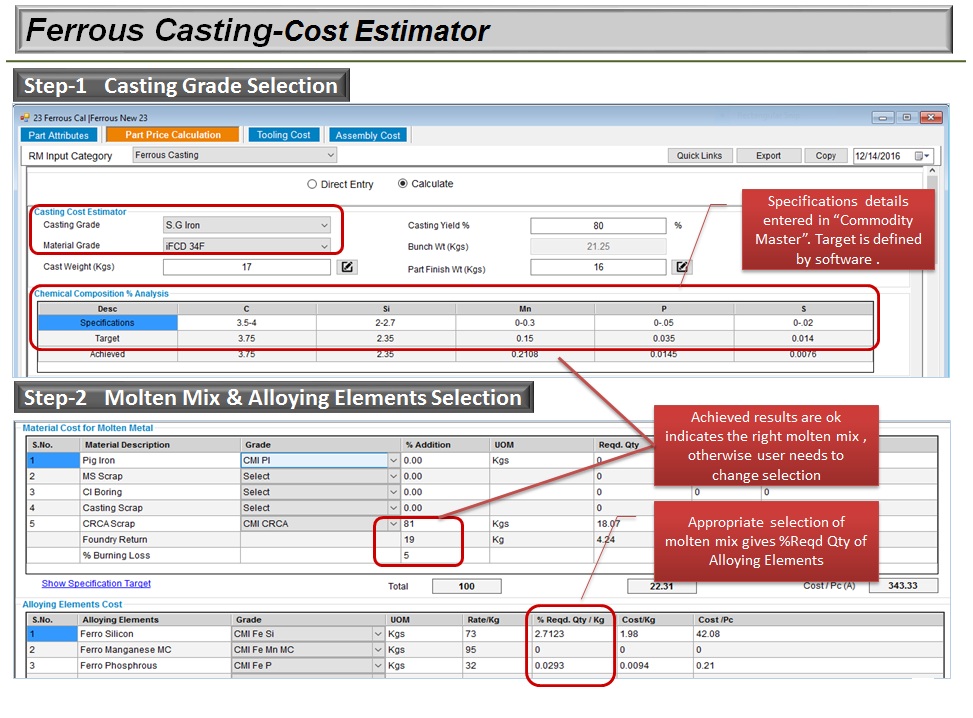Click the edit icon beside Part Finish Wt
This screenshot has width=973, height=718.
[x=681, y=267]
